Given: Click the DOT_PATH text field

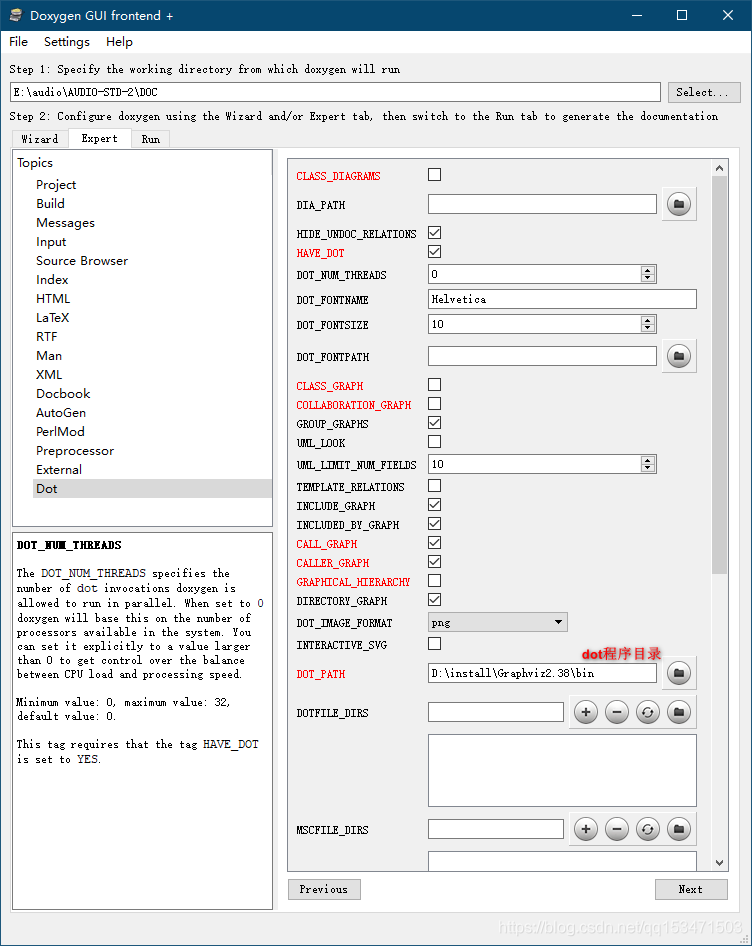Looking at the screenshot, I should pos(542,673).
